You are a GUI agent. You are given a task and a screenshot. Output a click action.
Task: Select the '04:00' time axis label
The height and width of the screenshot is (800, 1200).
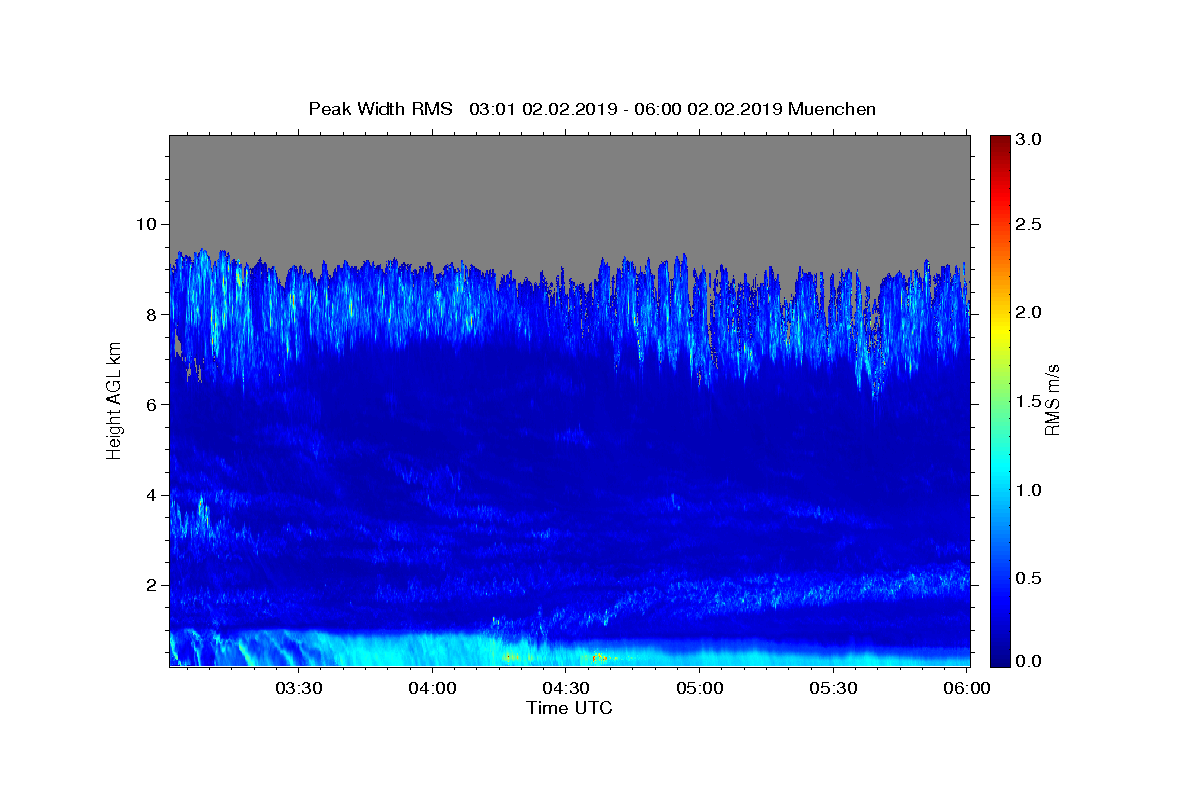point(433,688)
